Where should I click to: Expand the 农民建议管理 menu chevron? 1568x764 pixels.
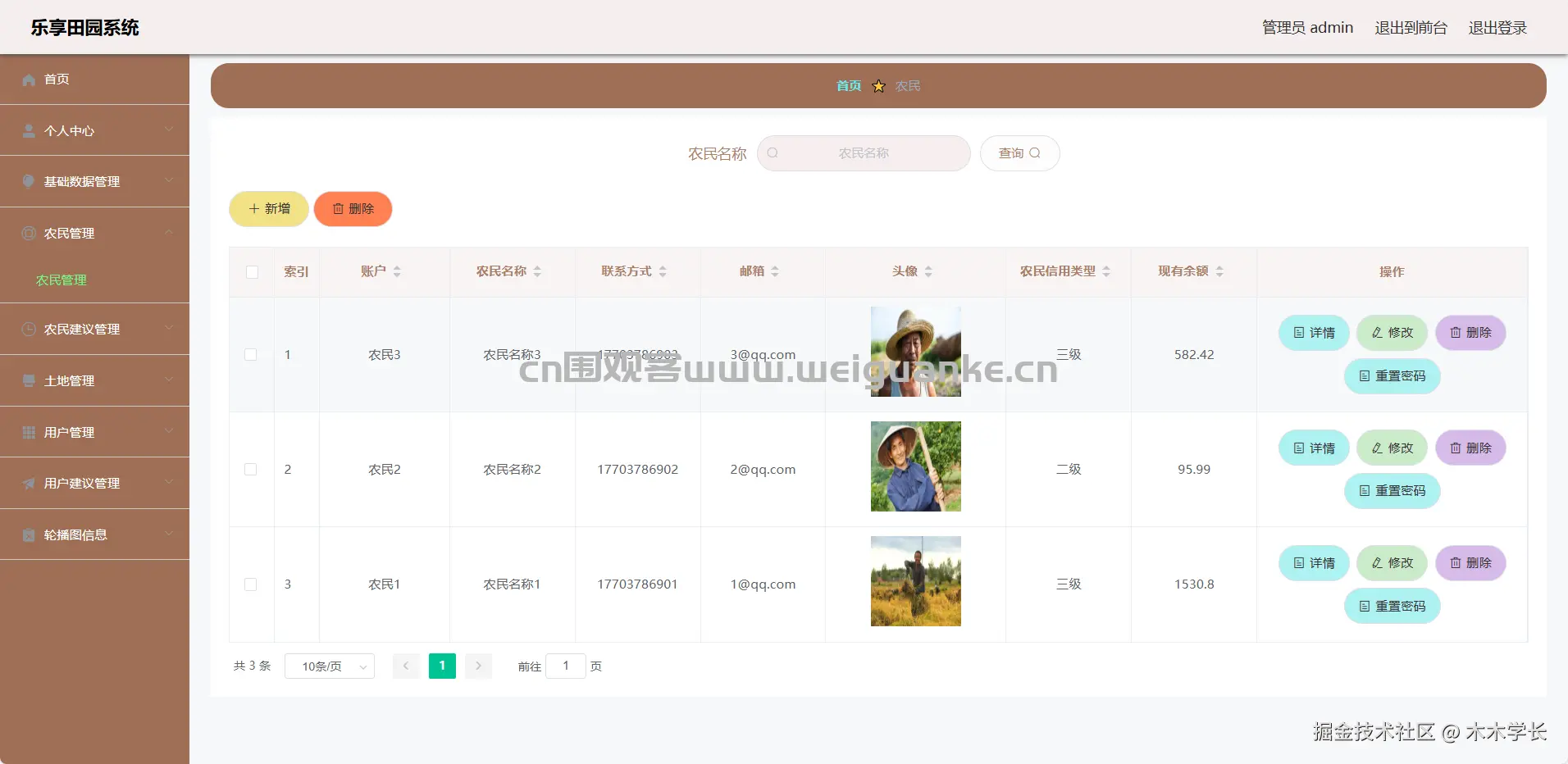tap(169, 328)
